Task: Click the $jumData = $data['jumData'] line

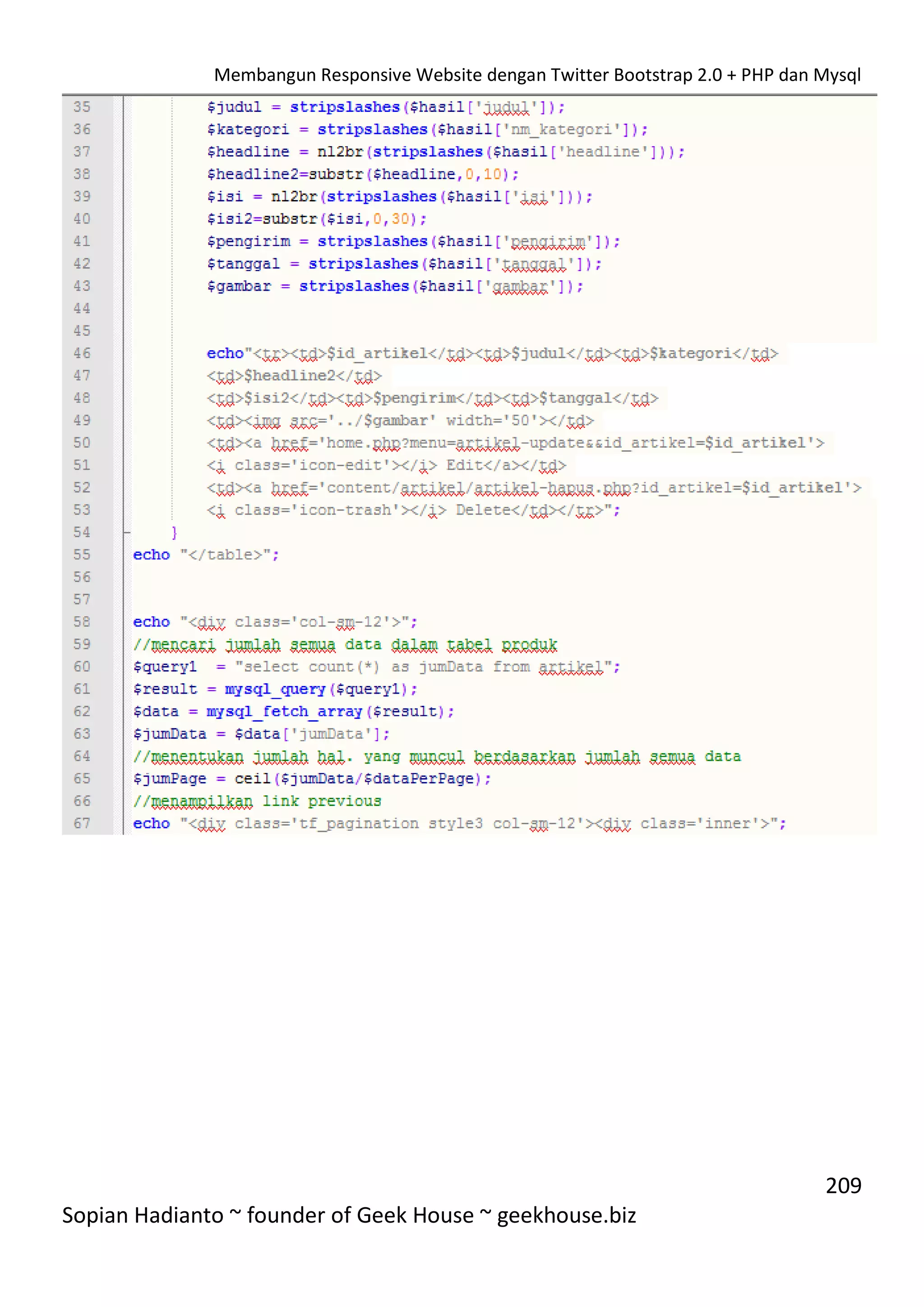Action: coord(262,734)
